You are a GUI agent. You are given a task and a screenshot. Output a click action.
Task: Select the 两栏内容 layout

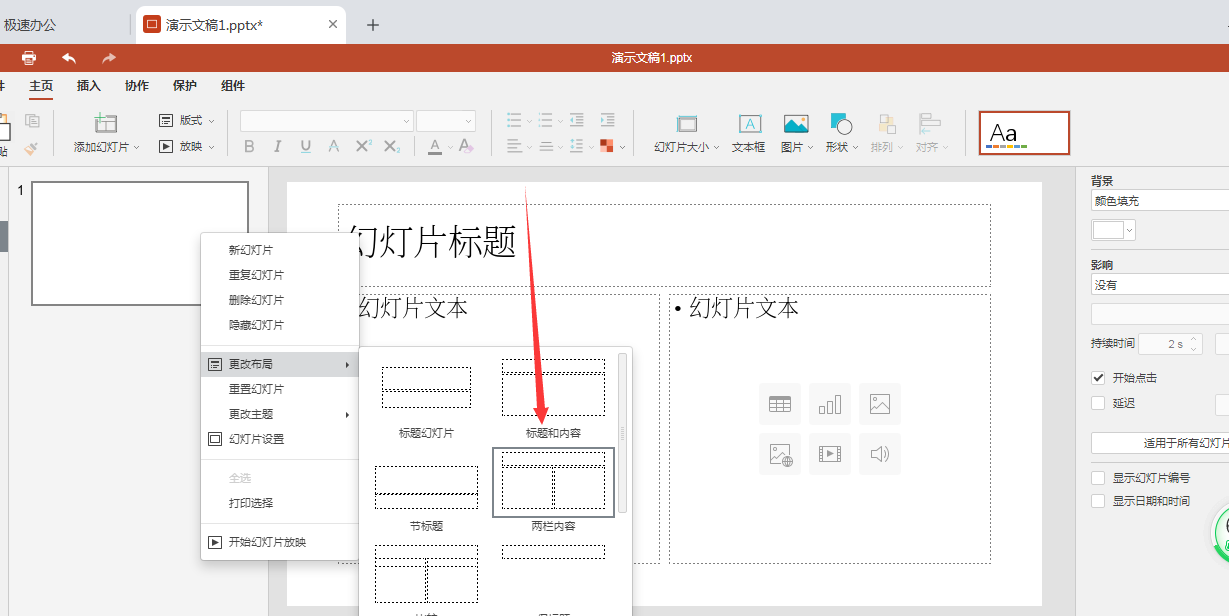point(553,490)
